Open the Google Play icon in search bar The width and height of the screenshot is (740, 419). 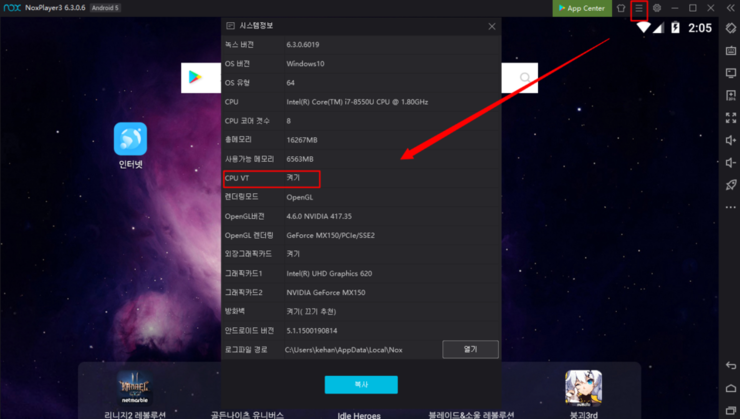(195, 77)
